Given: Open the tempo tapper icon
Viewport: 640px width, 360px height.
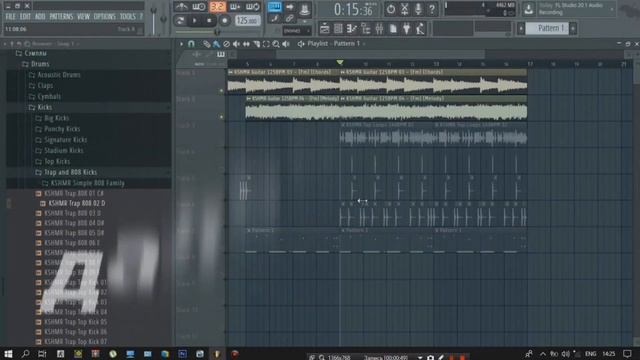Looking at the screenshot, I should (420, 29).
